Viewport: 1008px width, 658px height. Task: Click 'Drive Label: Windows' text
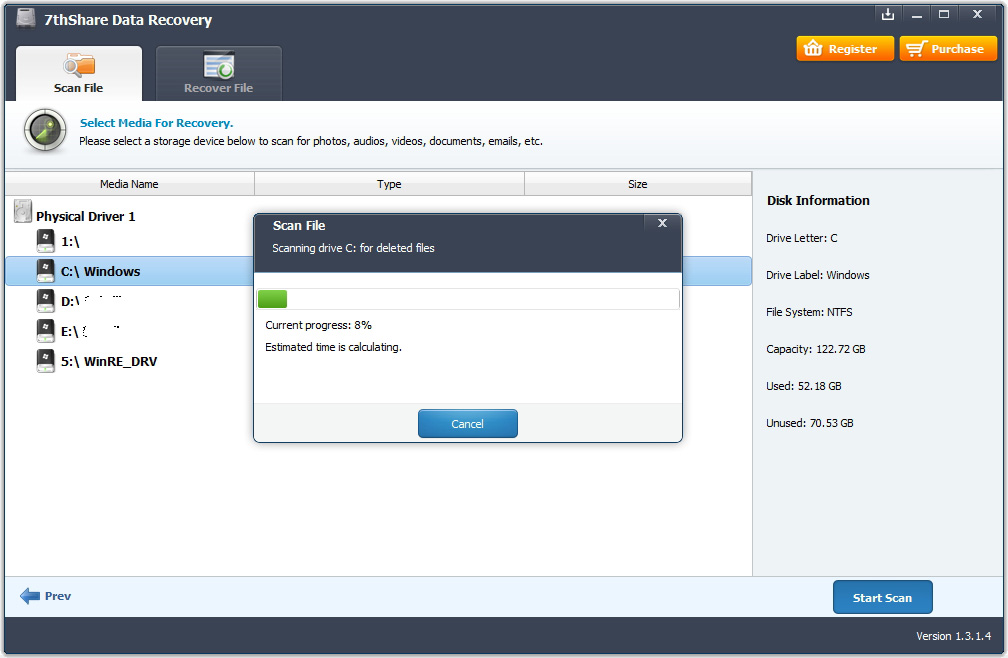coord(817,275)
